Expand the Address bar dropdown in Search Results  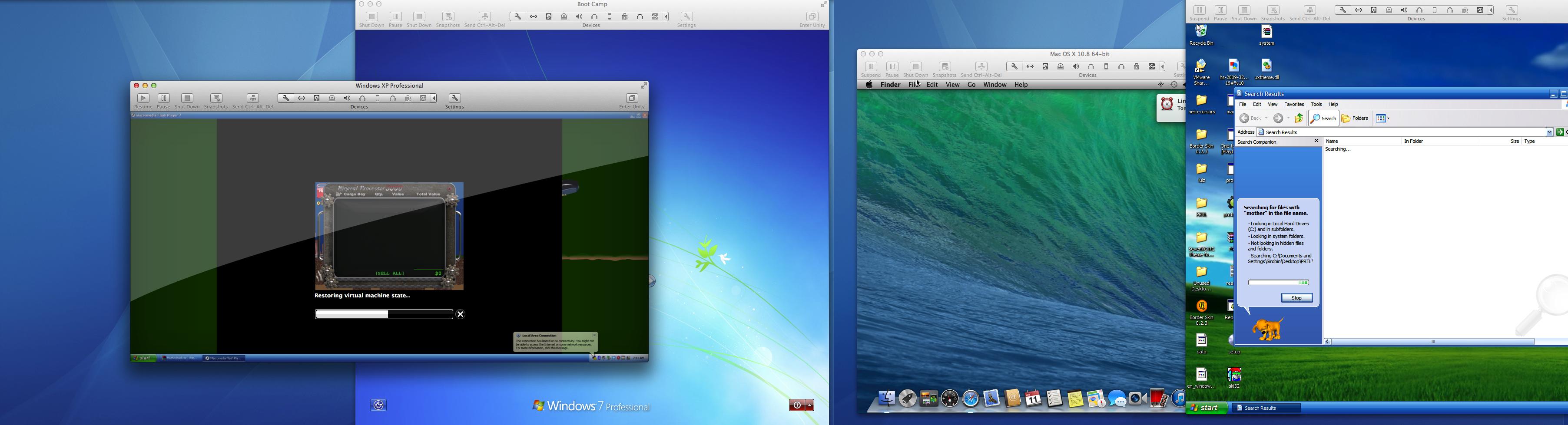[1550, 132]
